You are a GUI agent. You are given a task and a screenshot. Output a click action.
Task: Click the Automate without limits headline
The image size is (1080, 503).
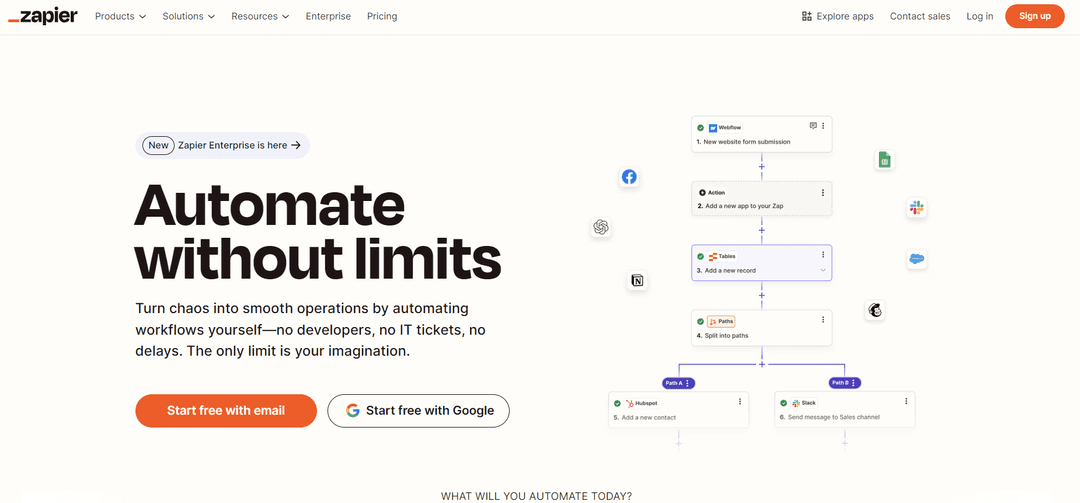click(318, 232)
